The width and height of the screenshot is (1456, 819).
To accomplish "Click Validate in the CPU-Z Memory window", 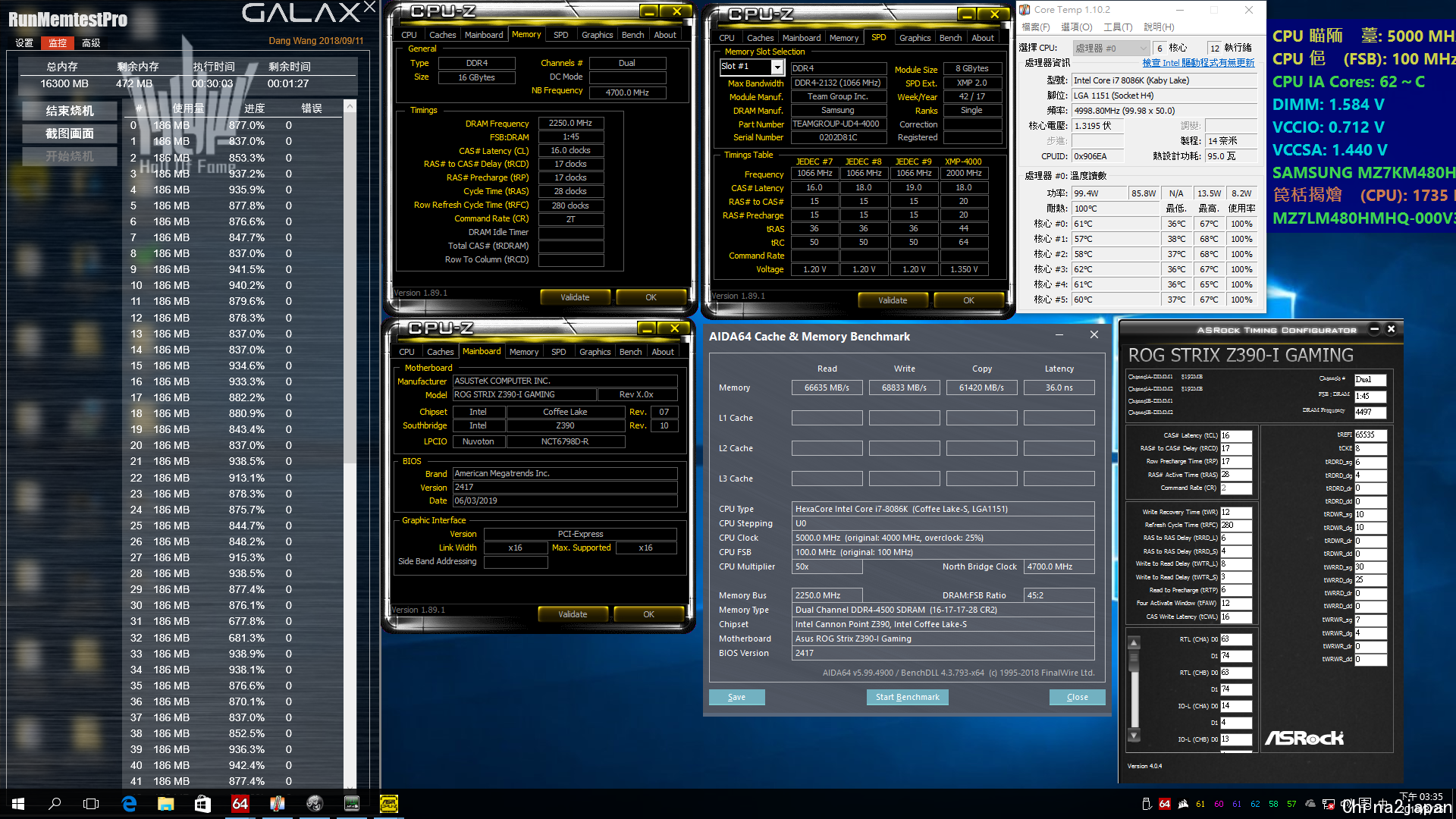I will pyautogui.click(x=575, y=297).
